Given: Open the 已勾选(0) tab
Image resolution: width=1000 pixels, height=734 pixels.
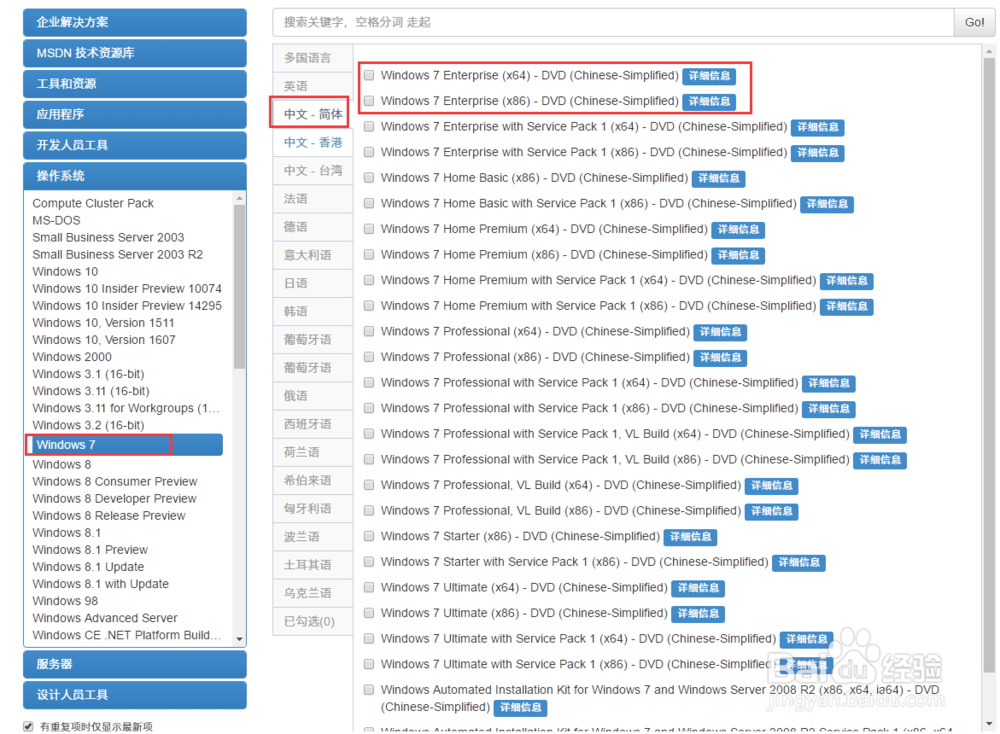Looking at the screenshot, I should pyautogui.click(x=312, y=621).
